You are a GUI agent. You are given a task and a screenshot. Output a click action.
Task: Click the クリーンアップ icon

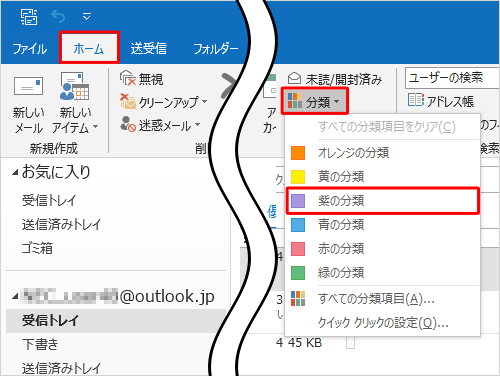point(128,101)
